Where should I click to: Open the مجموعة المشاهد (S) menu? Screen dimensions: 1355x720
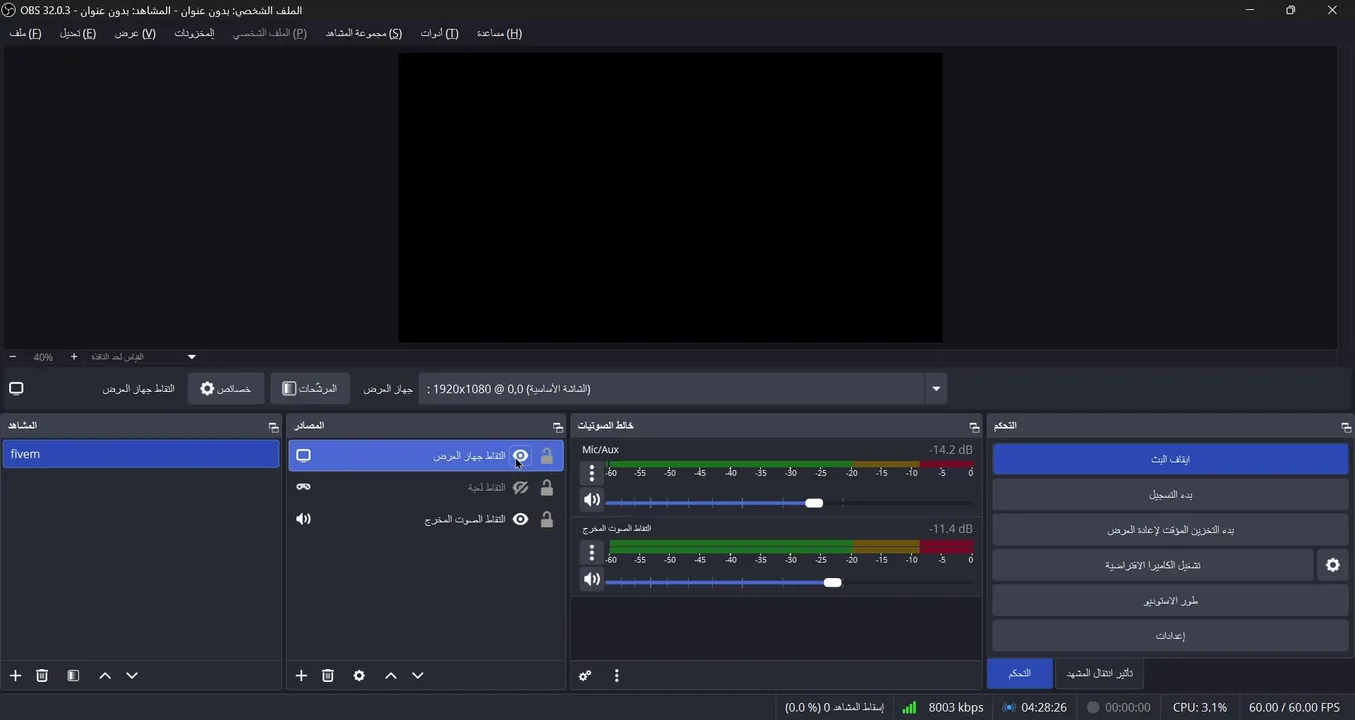click(364, 33)
